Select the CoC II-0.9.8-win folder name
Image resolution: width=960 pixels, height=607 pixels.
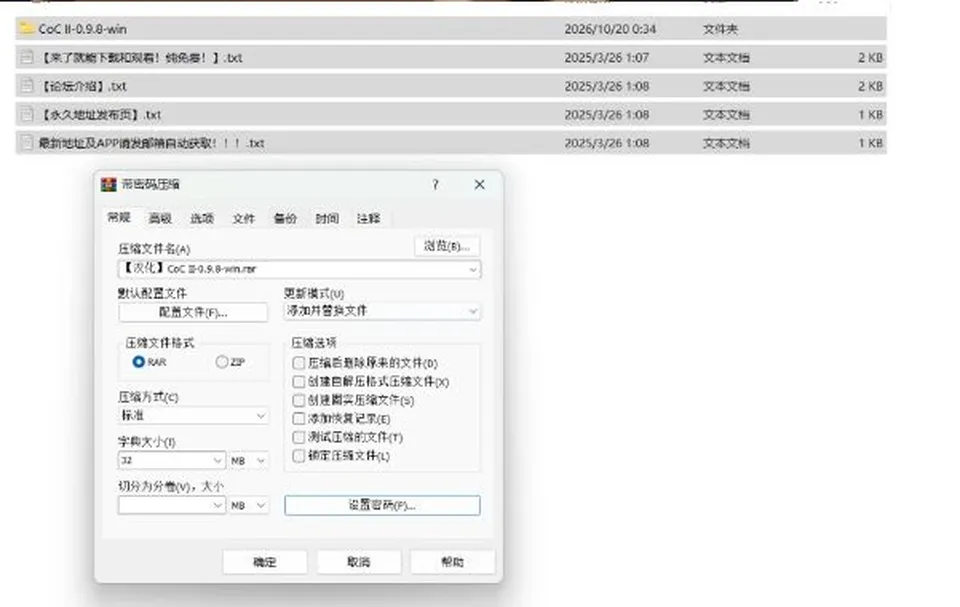click(83, 29)
